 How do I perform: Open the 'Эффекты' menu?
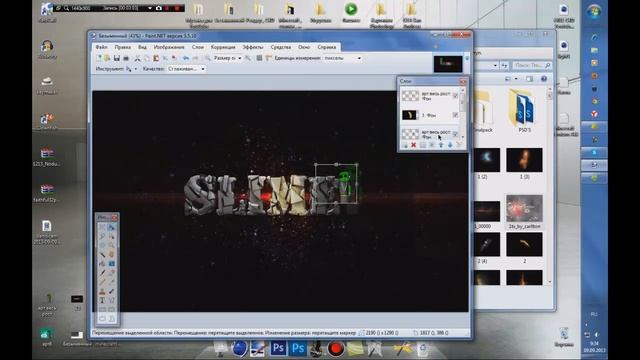(253, 47)
